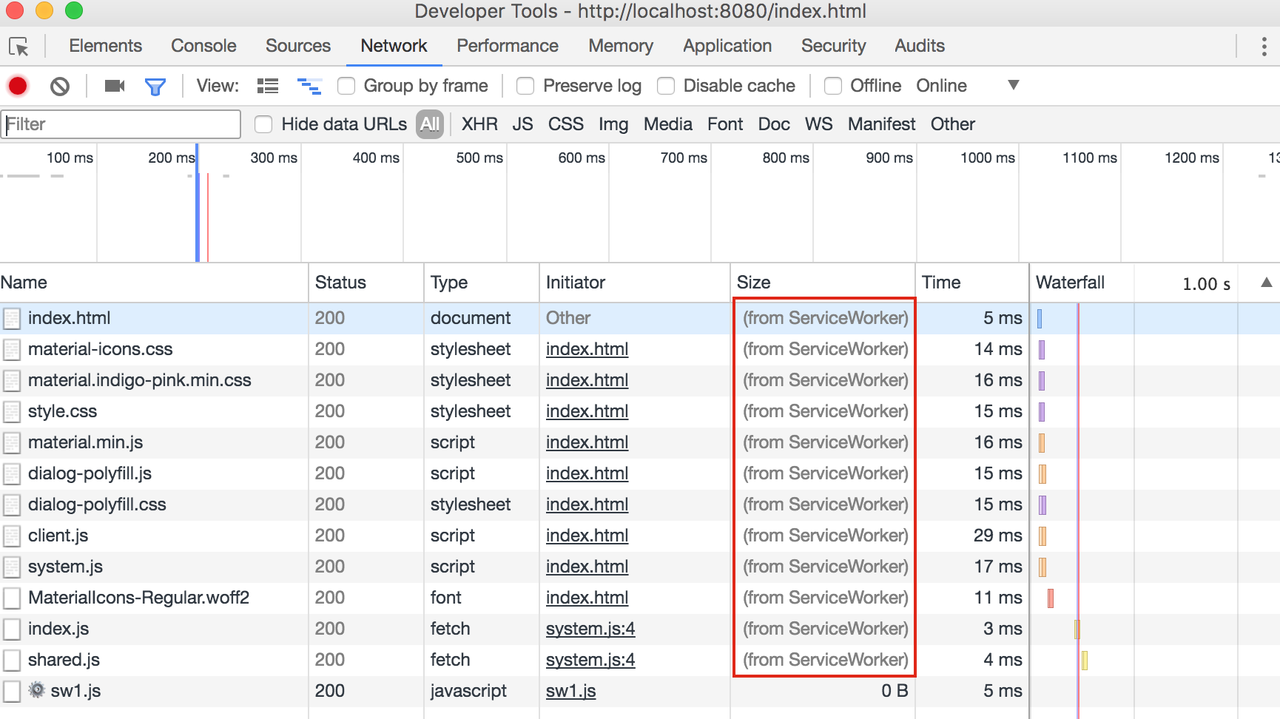This screenshot has height=719, width=1280.
Task: Click file icon next to style.css
Action: 12,412
